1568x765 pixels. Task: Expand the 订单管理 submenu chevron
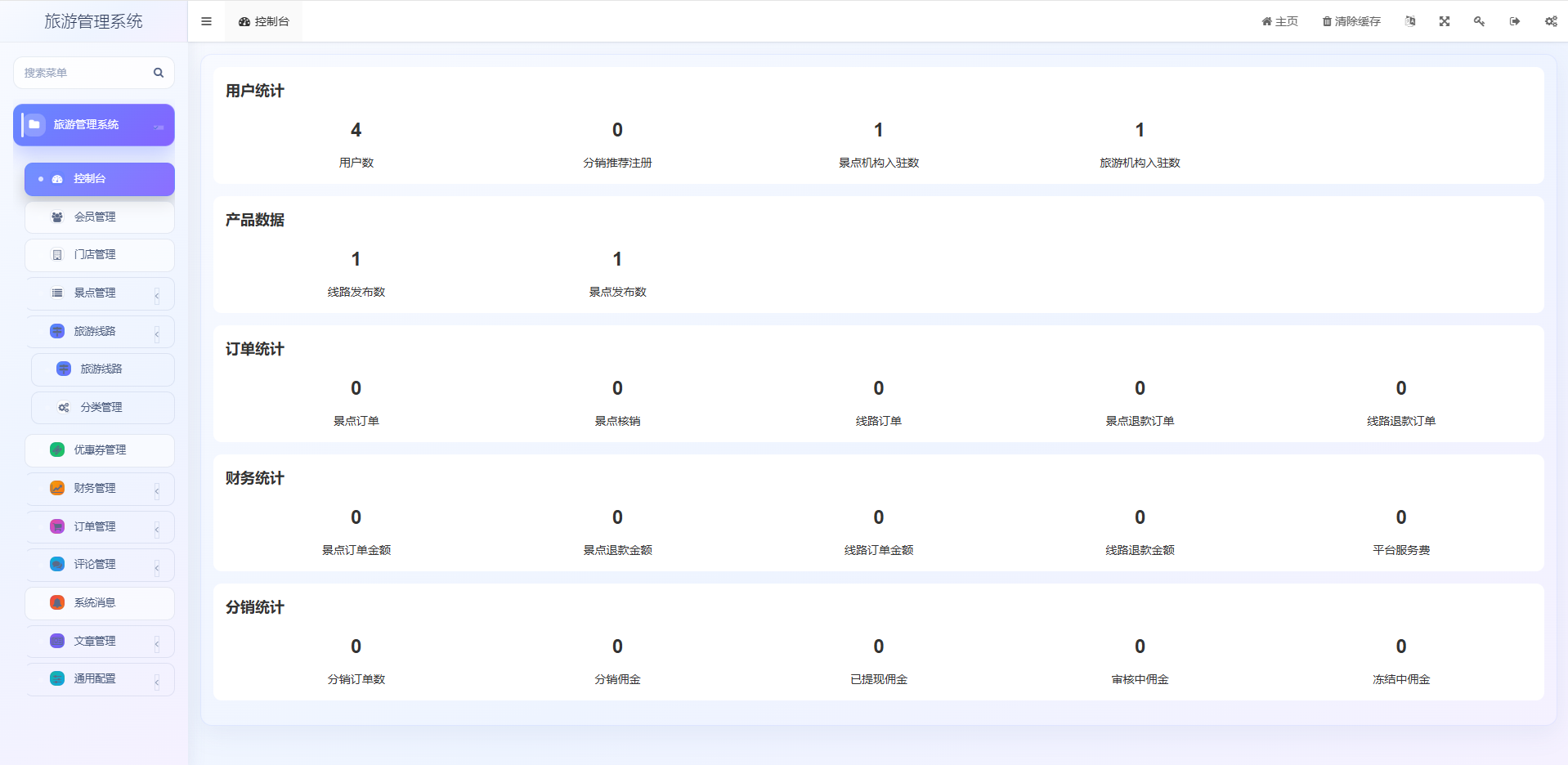pyautogui.click(x=157, y=528)
